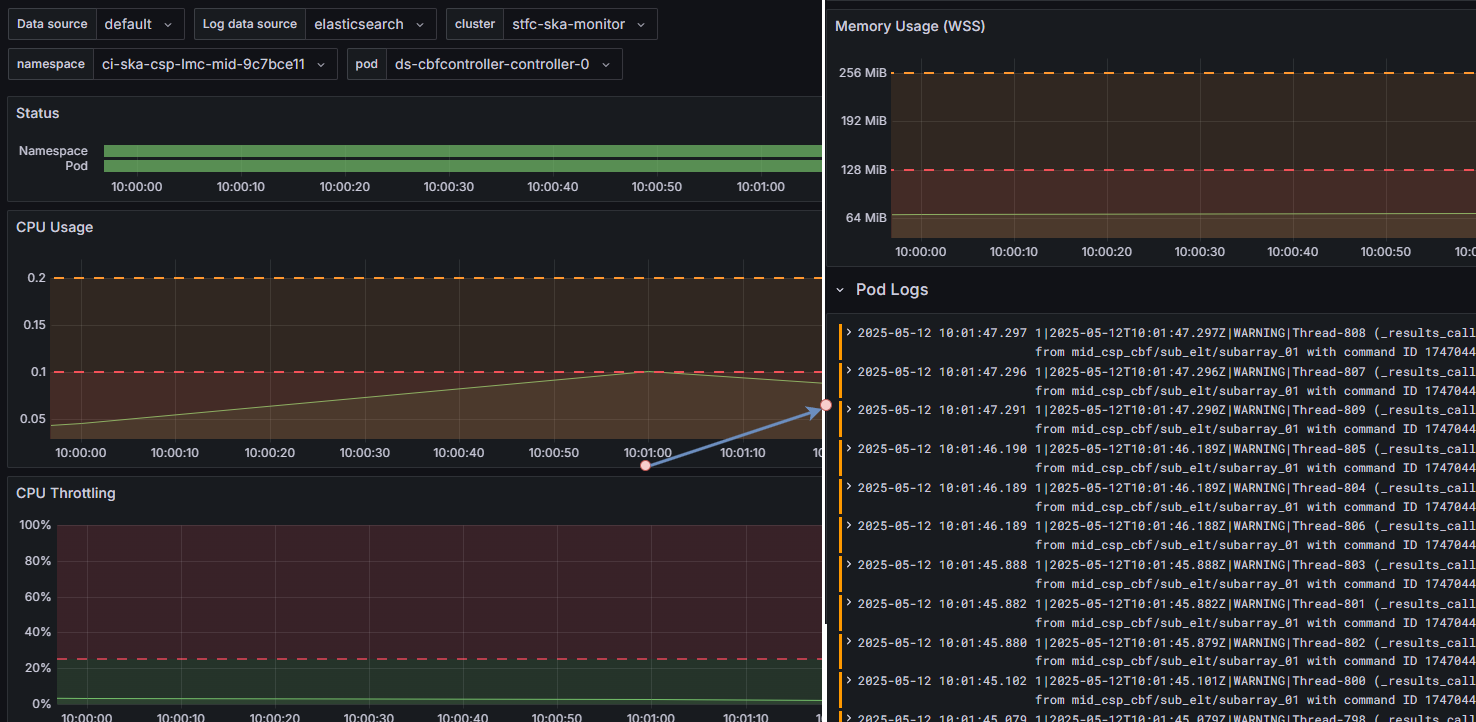
Task: Click the 64 MiB axis label
Action: (x=867, y=217)
